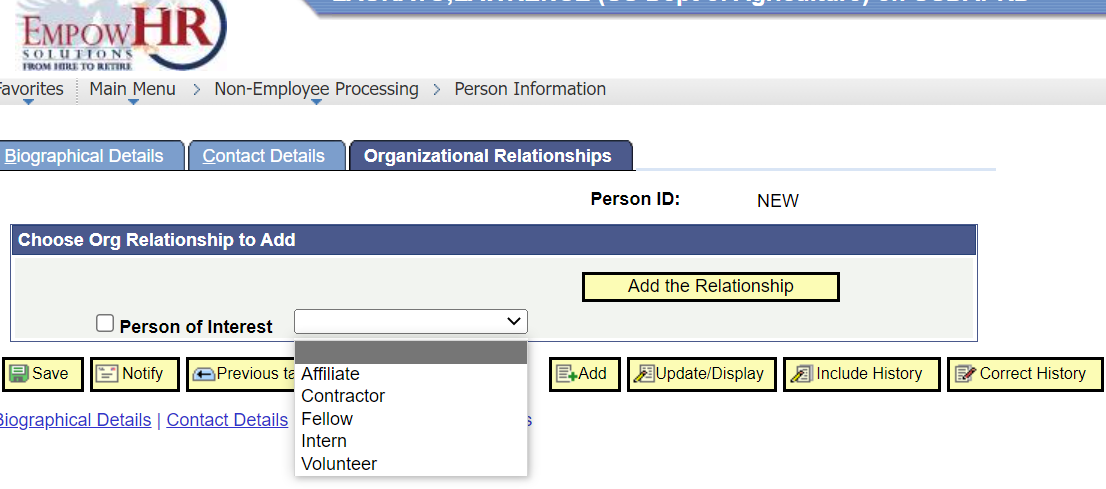Expand the Non-Employee Processing menu

pyautogui.click(x=316, y=90)
